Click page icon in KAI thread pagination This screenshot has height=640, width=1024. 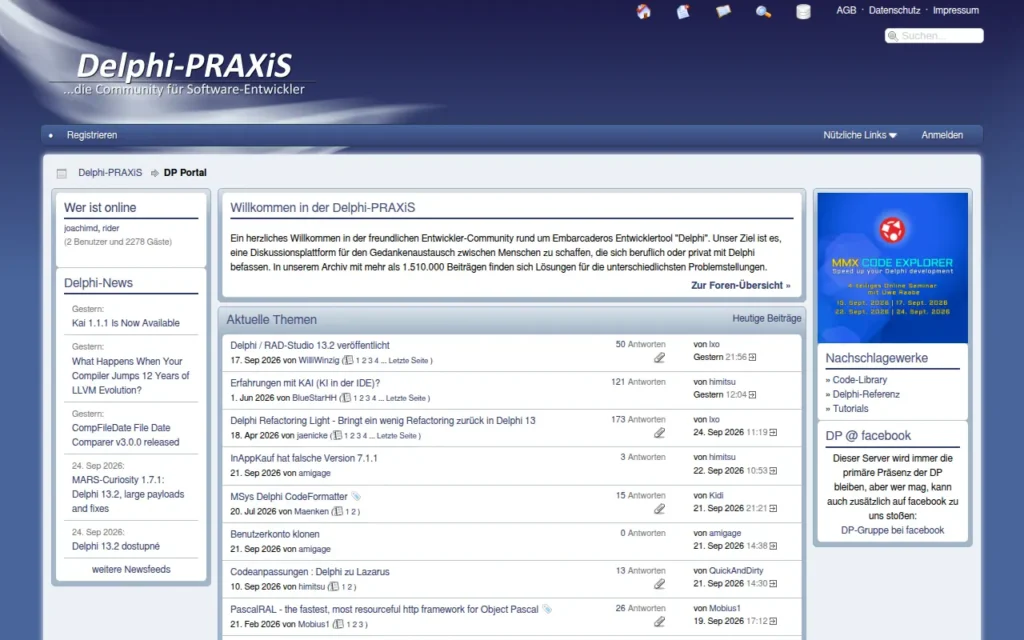coord(346,398)
